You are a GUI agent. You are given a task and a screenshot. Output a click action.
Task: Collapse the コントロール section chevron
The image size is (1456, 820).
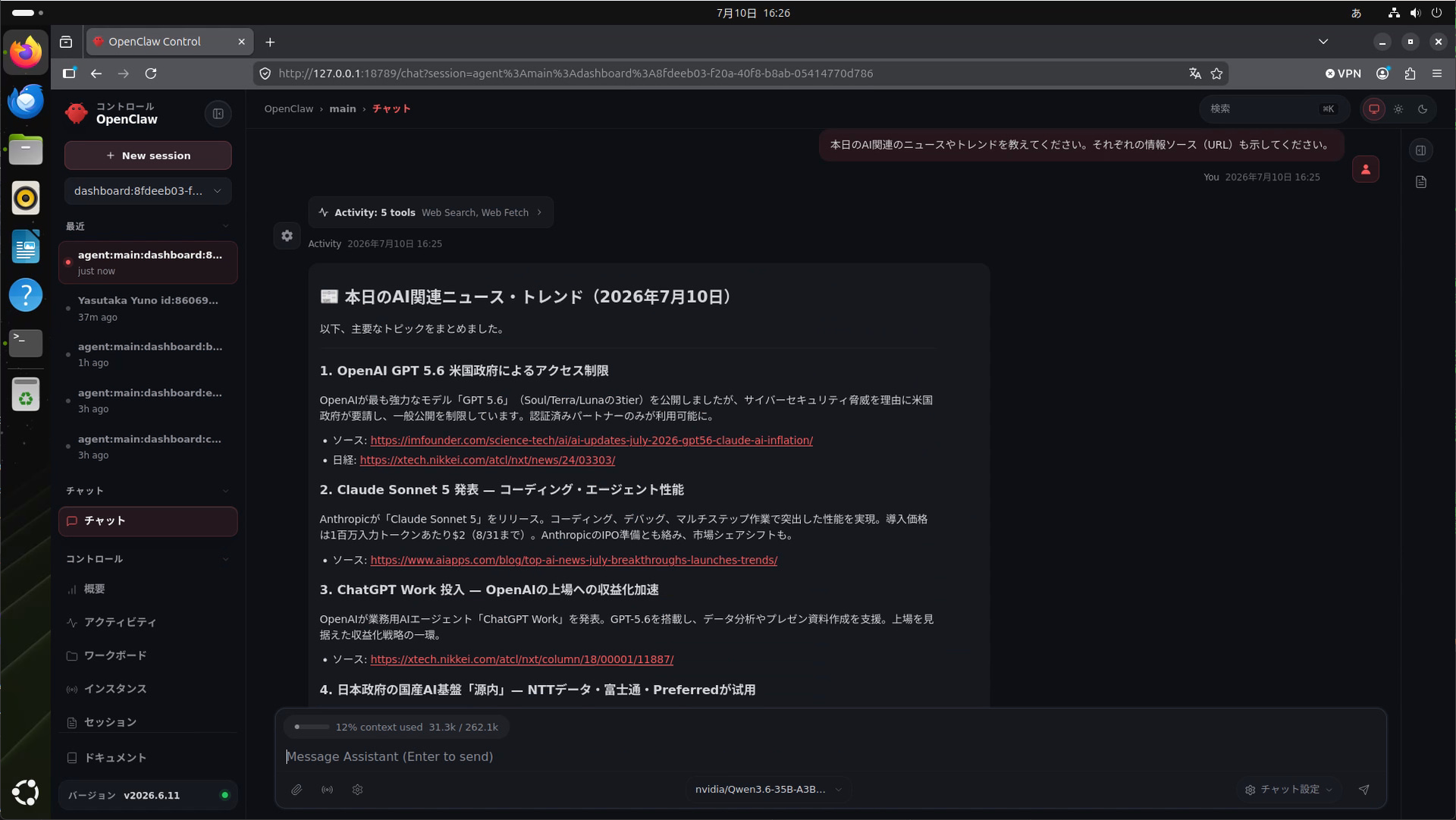(x=225, y=560)
